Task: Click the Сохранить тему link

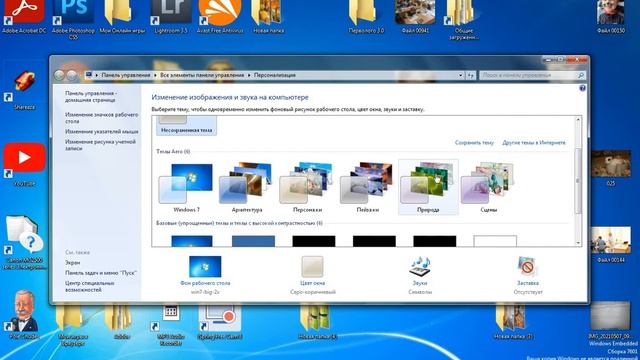Action: [x=474, y=142]
